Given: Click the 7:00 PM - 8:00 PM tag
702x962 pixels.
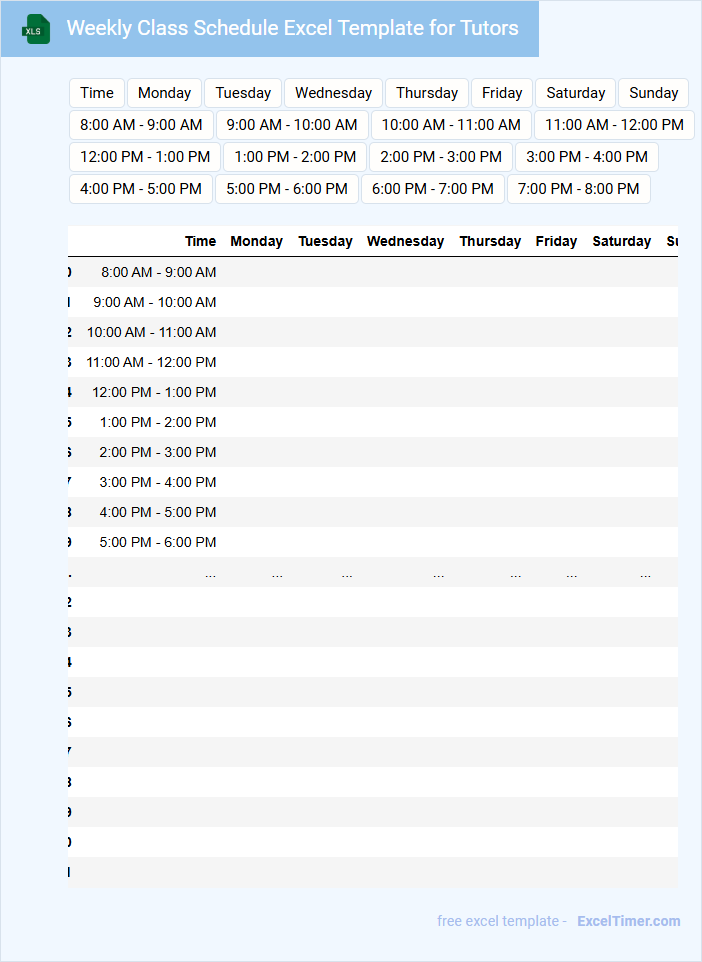Looking at the screenshot, I should (579, 189).
